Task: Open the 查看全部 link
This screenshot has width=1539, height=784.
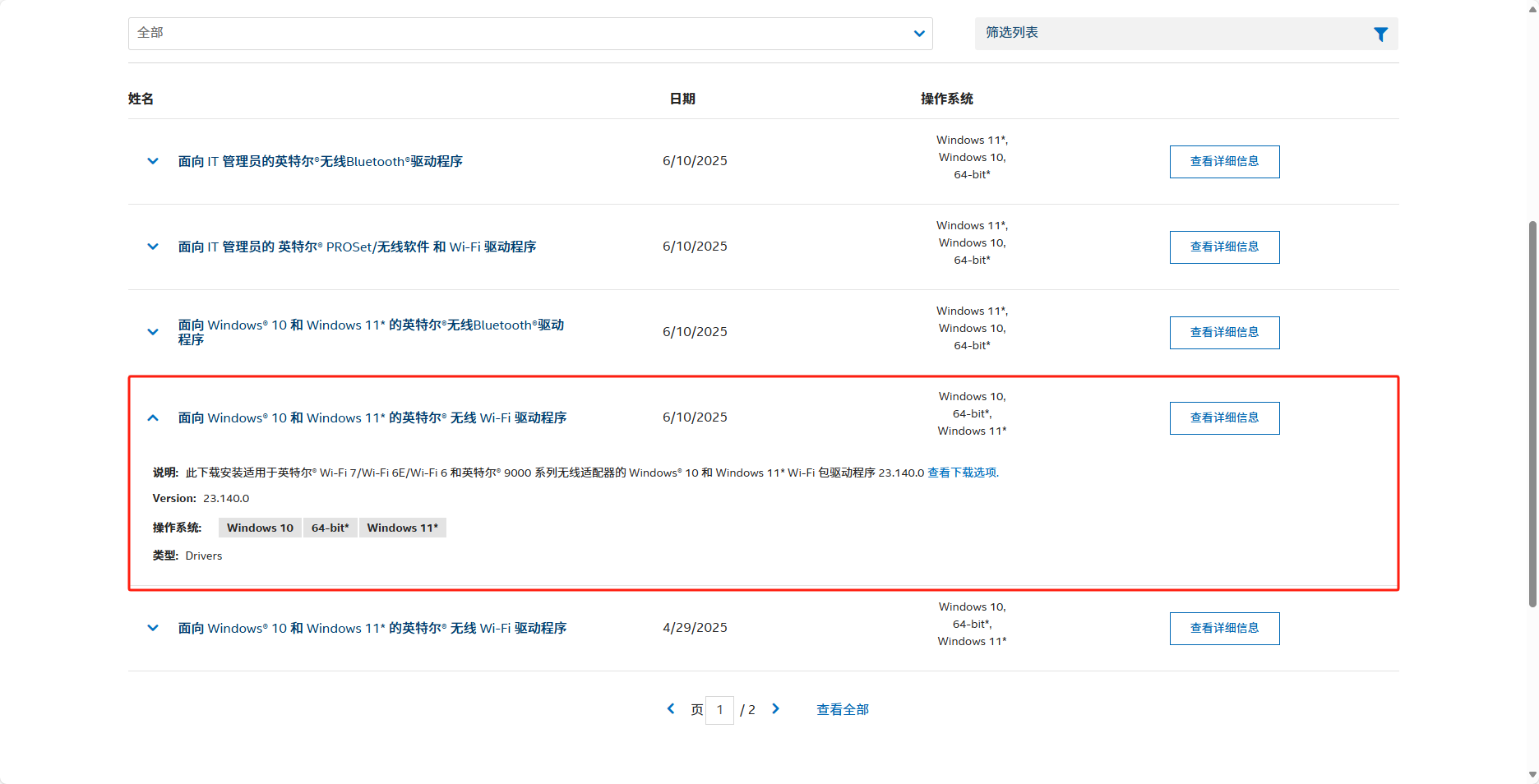Action: point(843,709)
